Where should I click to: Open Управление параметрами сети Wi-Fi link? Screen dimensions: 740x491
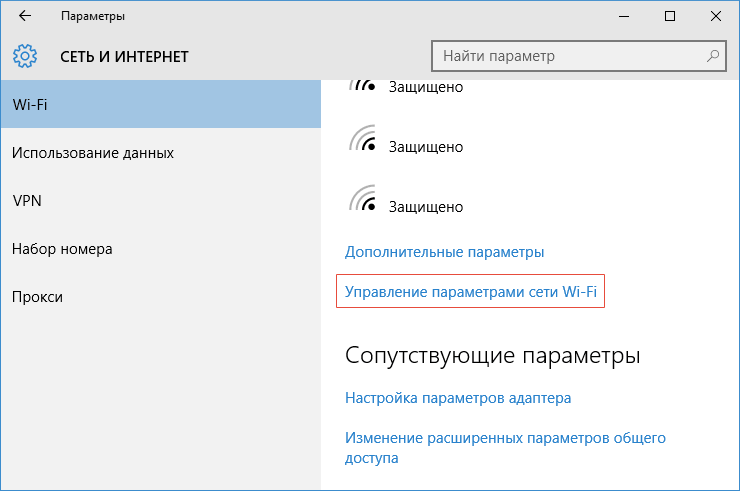pyautogui.click(x=471, y=292)
